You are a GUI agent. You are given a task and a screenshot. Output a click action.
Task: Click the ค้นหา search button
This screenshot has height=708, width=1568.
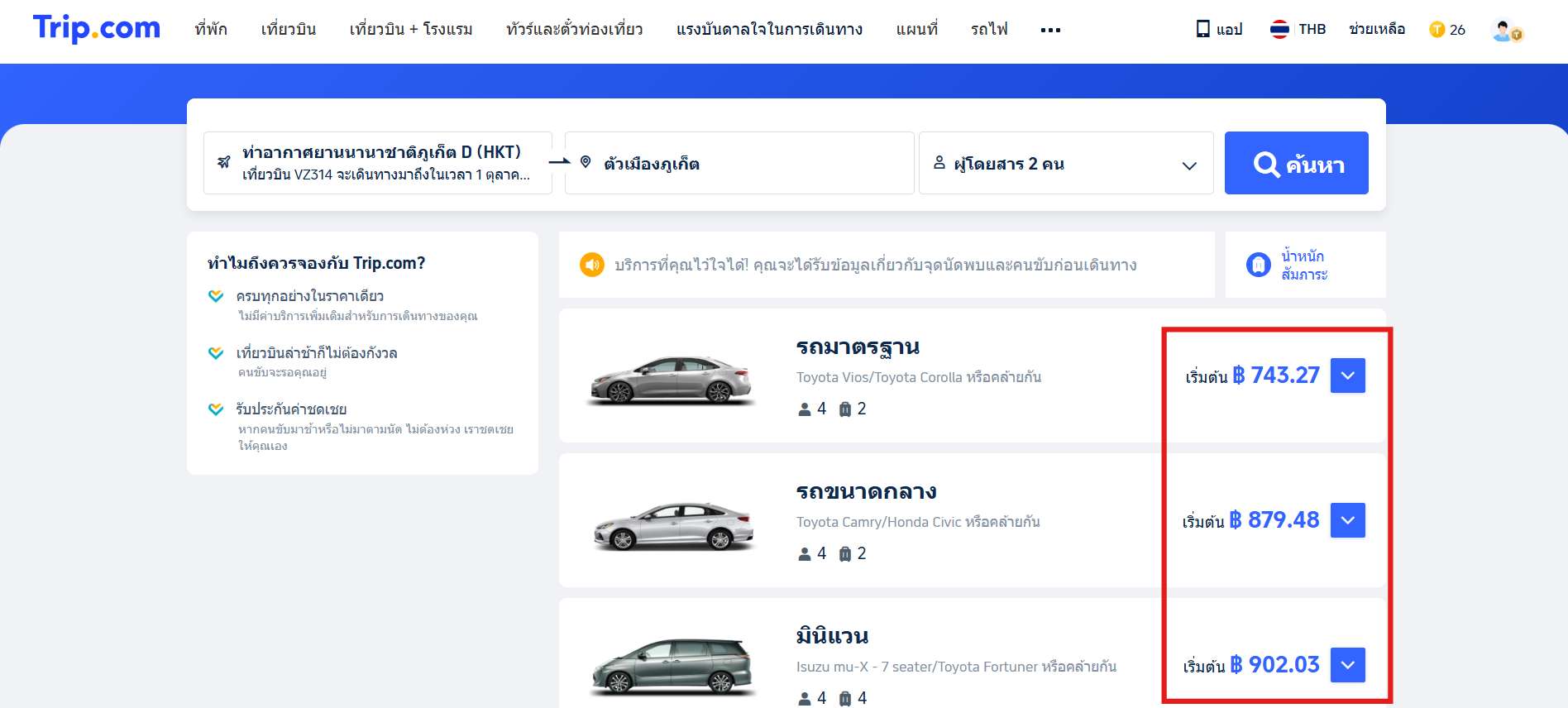(1296, 163)
